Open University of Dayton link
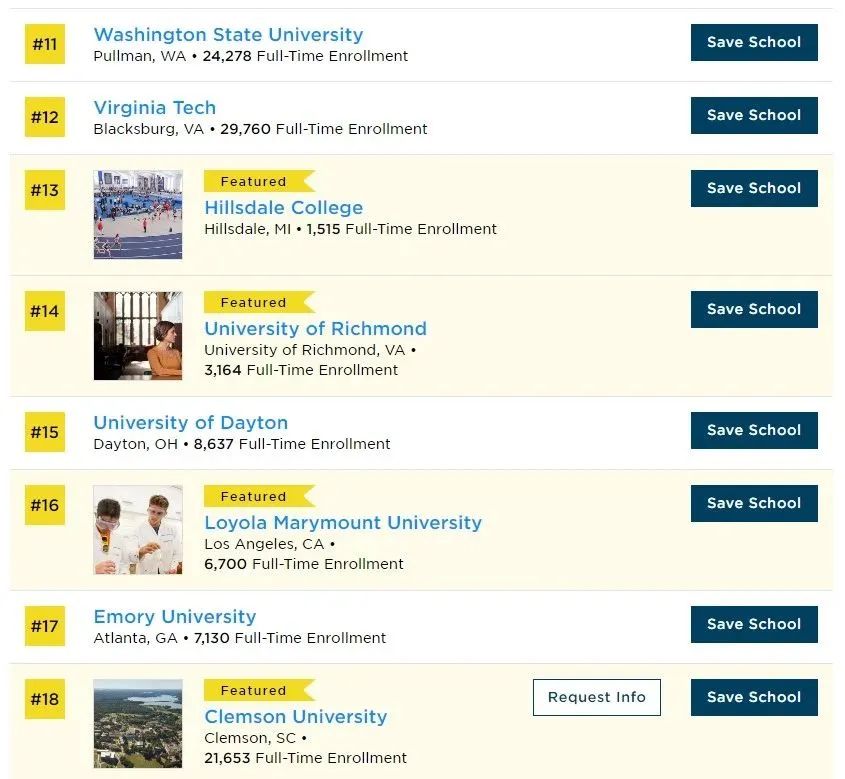The image size is (845, 779). click(191, 422)
